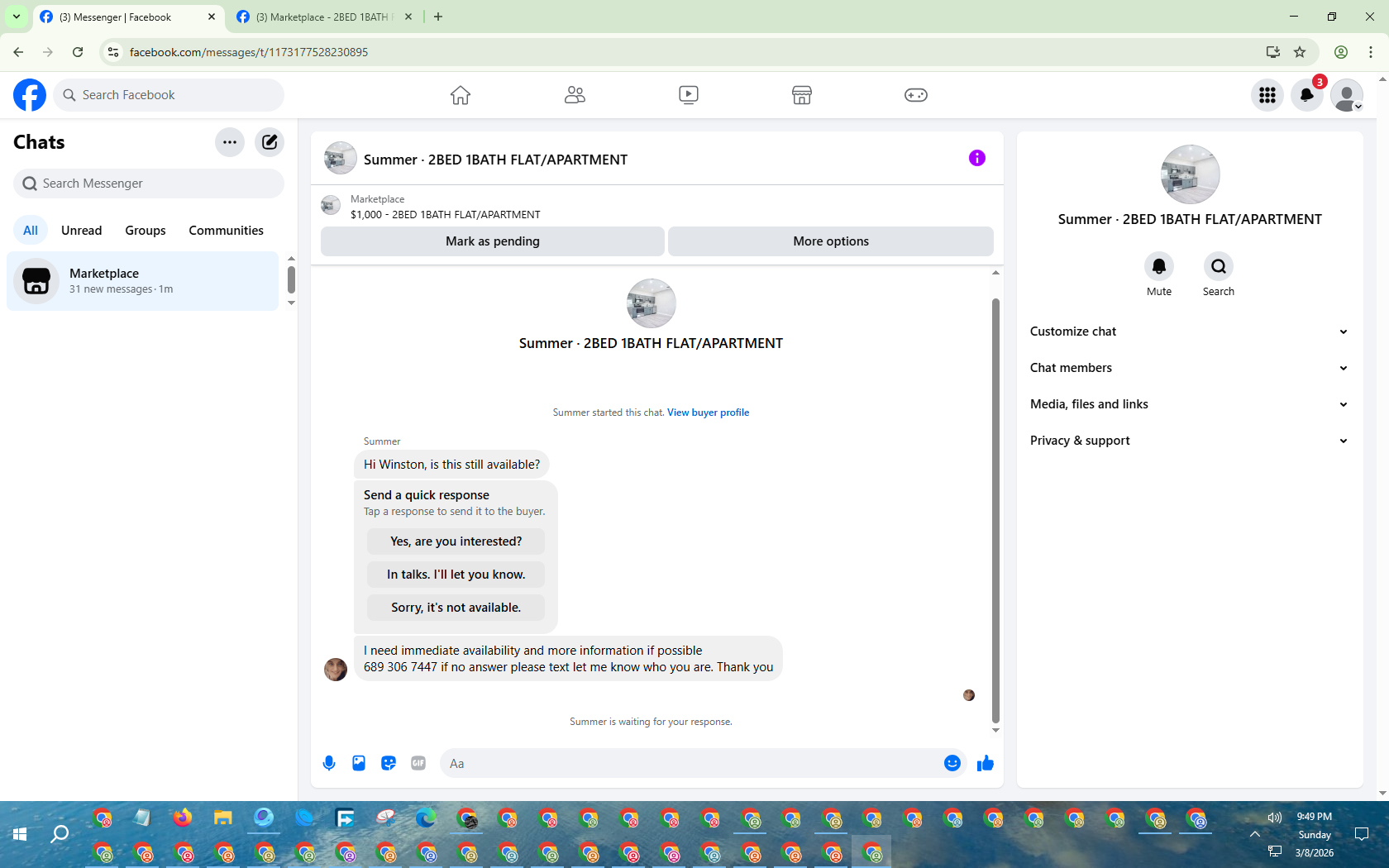Send quick response 'In talks. I'll let you know.'
Viewport: 1389px width, 868px height.
tap(456, 575)
